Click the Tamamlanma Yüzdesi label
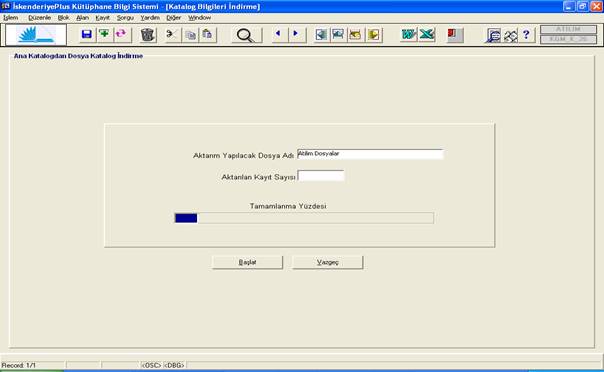 (288, 206)
